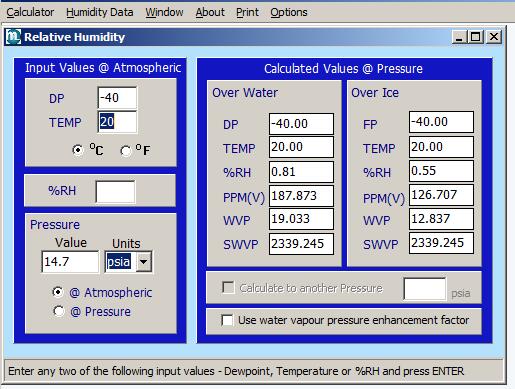Open the About menu
This screenshot has height=389, width=515.
click(210, 12)
